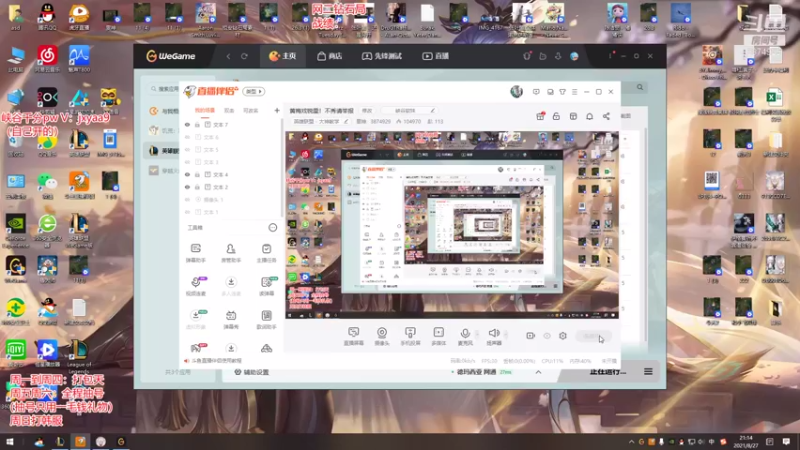Open the gift box icon above the preview
Screen dimensions: 800x450
coord(540,116)
